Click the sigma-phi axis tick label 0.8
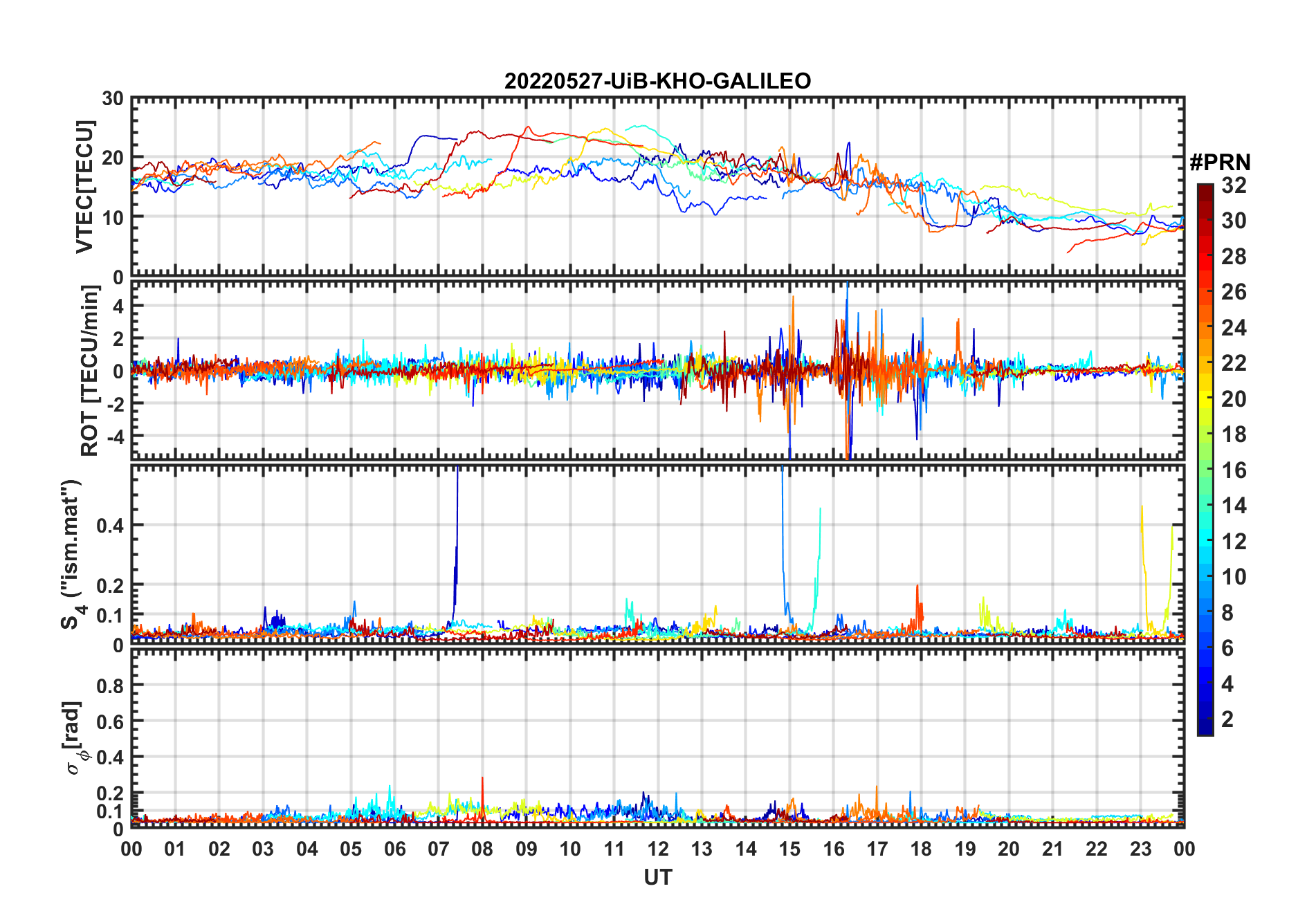Screen dimensions: 1316x920 coord(110,686)
